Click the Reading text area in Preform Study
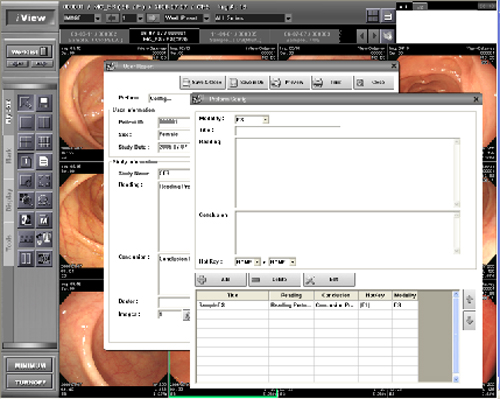Image resolution: width=500 pixels, height=399 pixels. coord(345,173)
